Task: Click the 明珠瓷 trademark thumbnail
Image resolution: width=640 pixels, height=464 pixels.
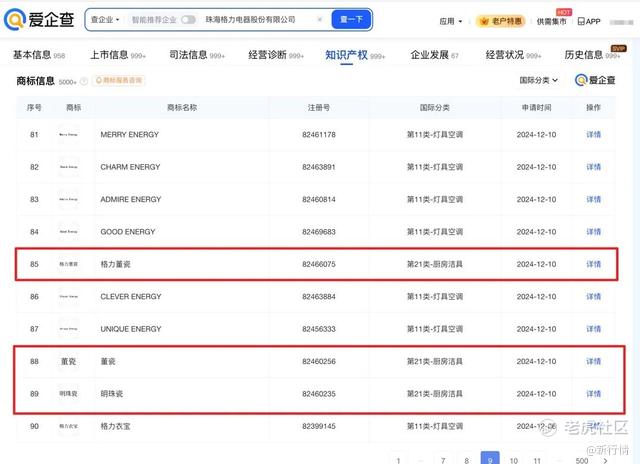Action: [68, 393]
